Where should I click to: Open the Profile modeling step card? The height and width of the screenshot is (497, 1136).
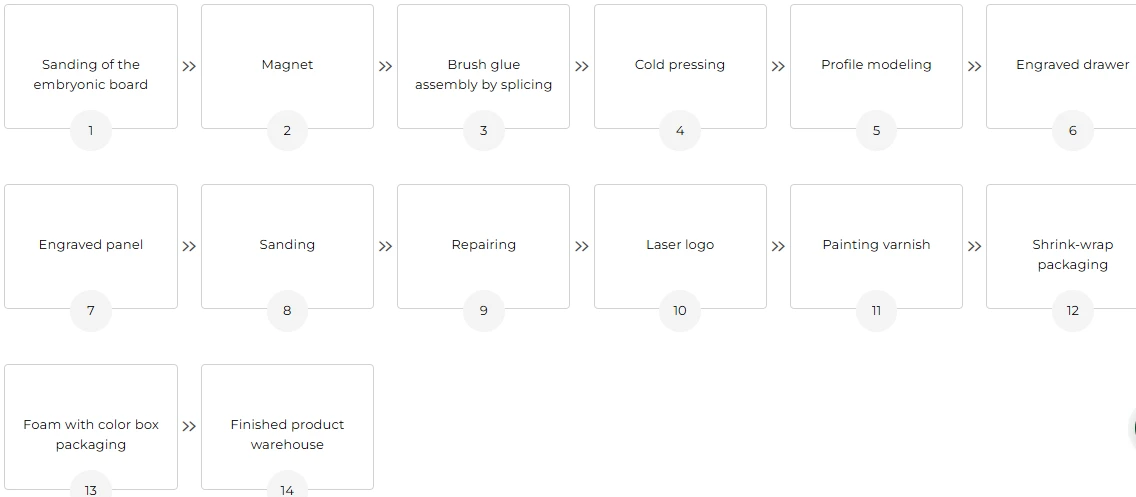point(876,67)
